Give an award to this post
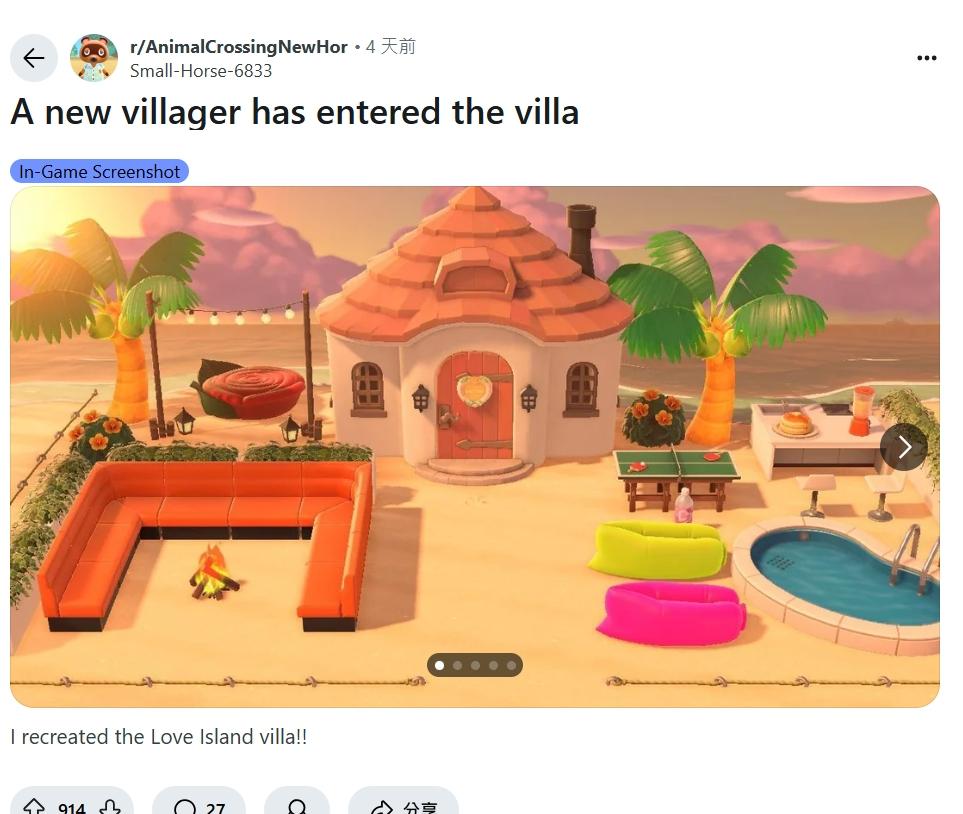This screenshot has width=963, height=814. (x=297, y=807)
